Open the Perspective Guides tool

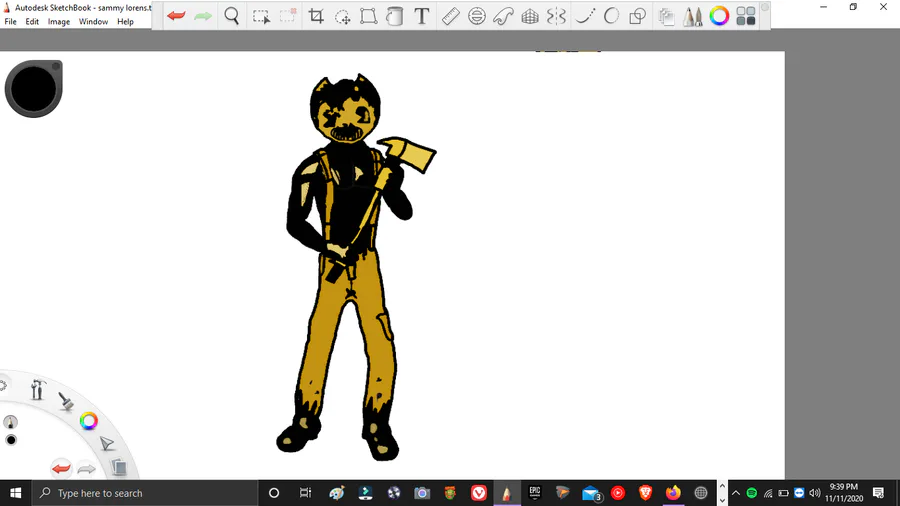[x=530, y=16]
